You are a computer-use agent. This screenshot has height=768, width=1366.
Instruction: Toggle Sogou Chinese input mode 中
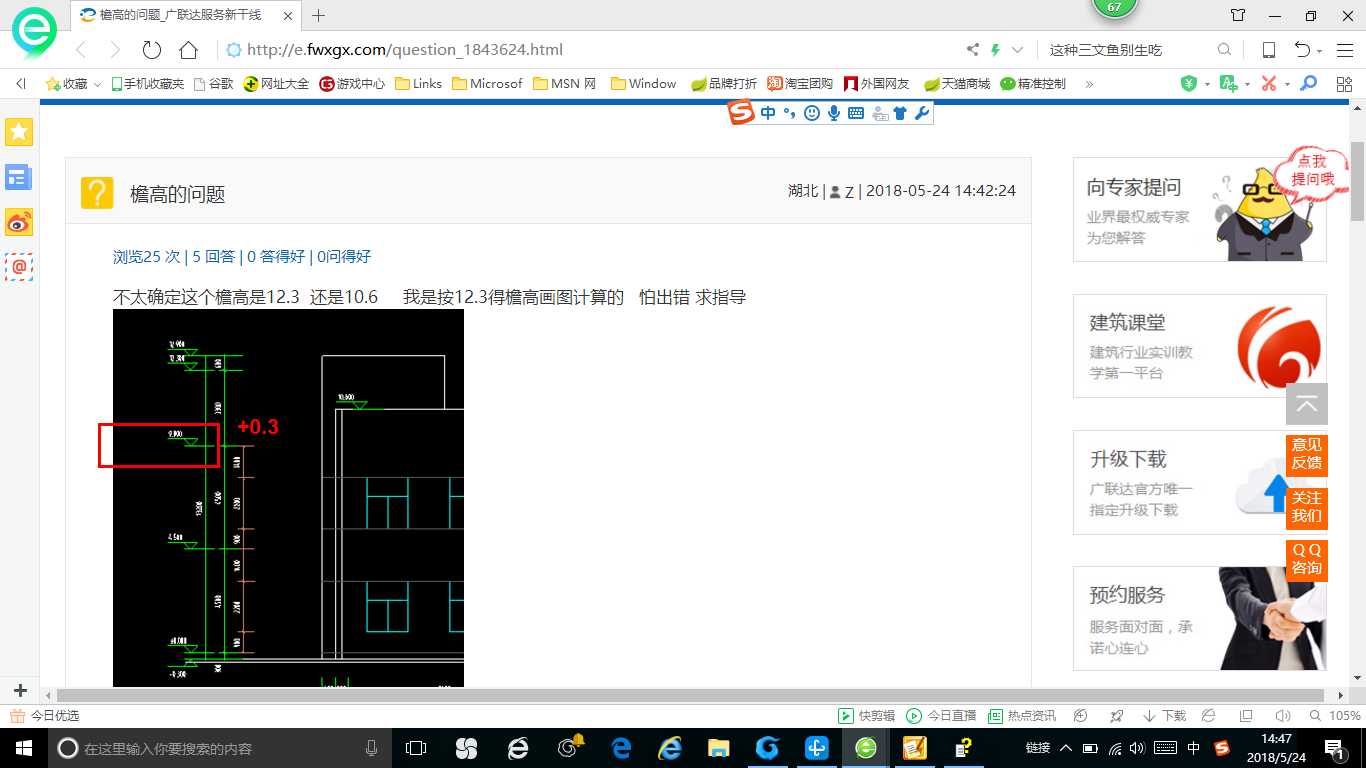[768, 113]
